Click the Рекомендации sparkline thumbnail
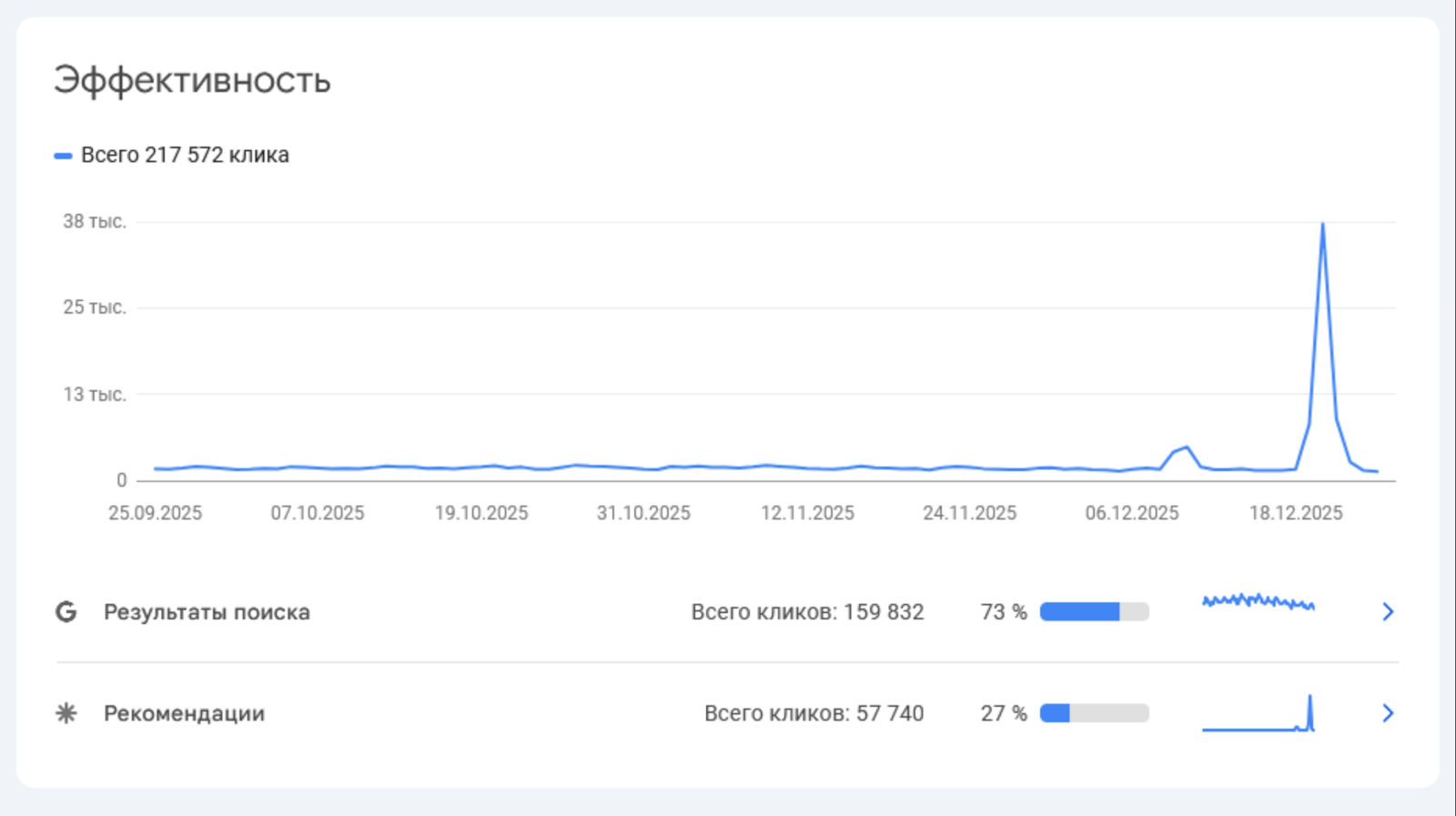This screenshot has width=1456, height=816. (1259, 715)
